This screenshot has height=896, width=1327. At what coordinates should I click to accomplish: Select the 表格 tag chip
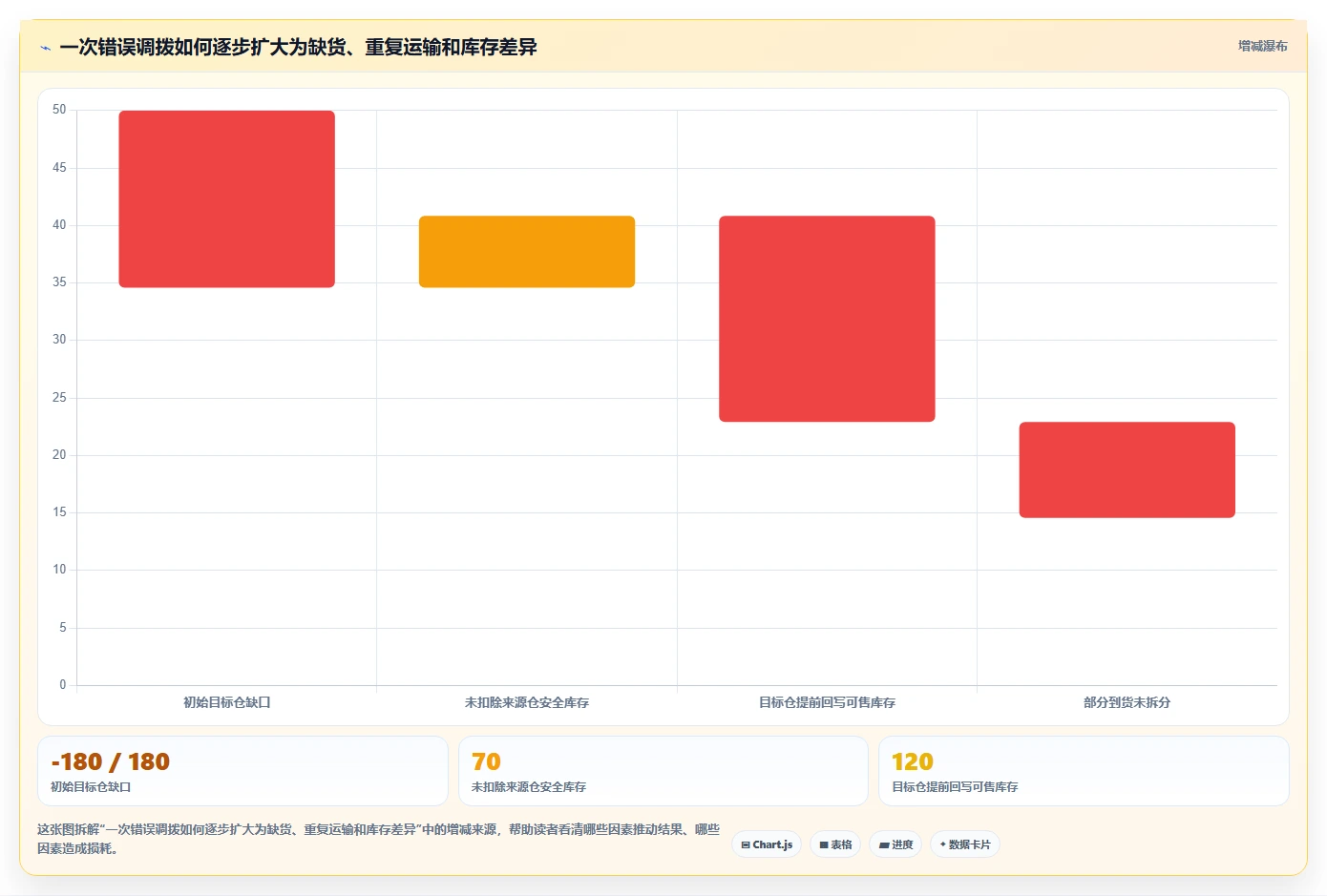pos(835,844)
